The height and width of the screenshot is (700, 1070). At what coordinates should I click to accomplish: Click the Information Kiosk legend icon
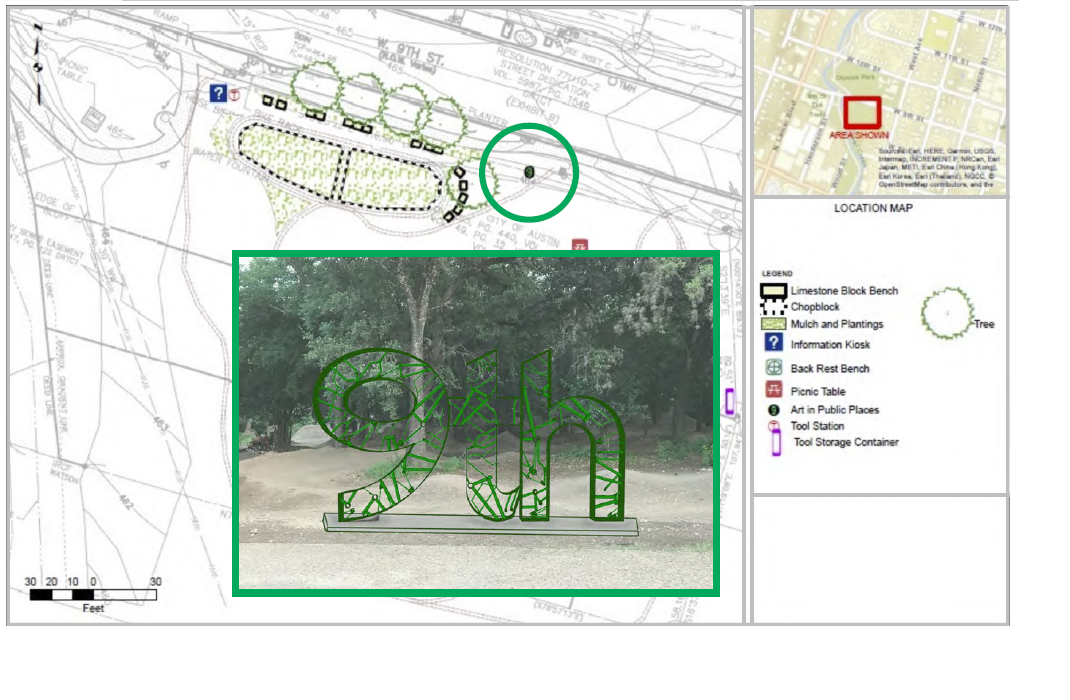click(772, 344)
